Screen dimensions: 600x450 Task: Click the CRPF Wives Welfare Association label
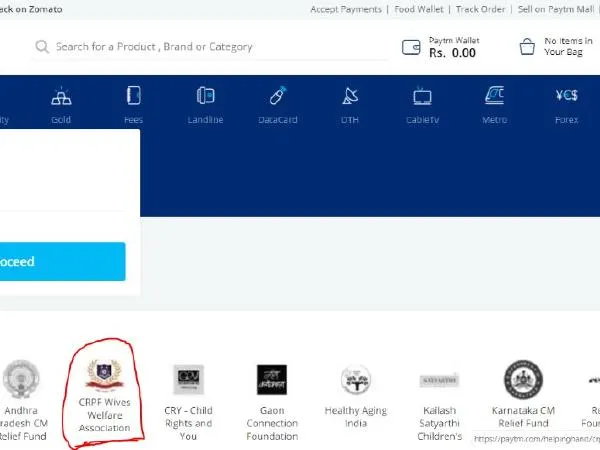[104, 415]
